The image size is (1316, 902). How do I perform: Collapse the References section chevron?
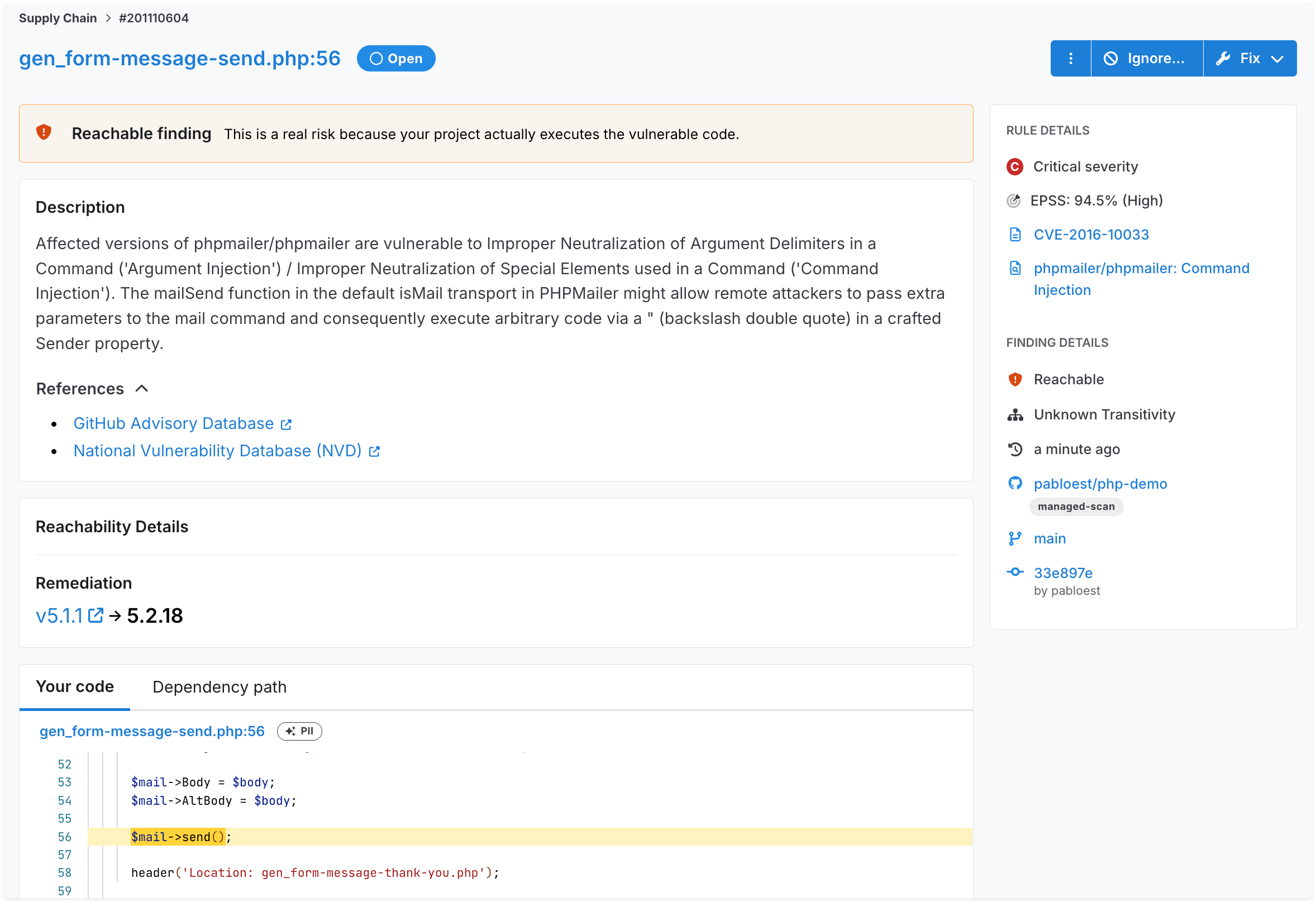tap(141, 388)
